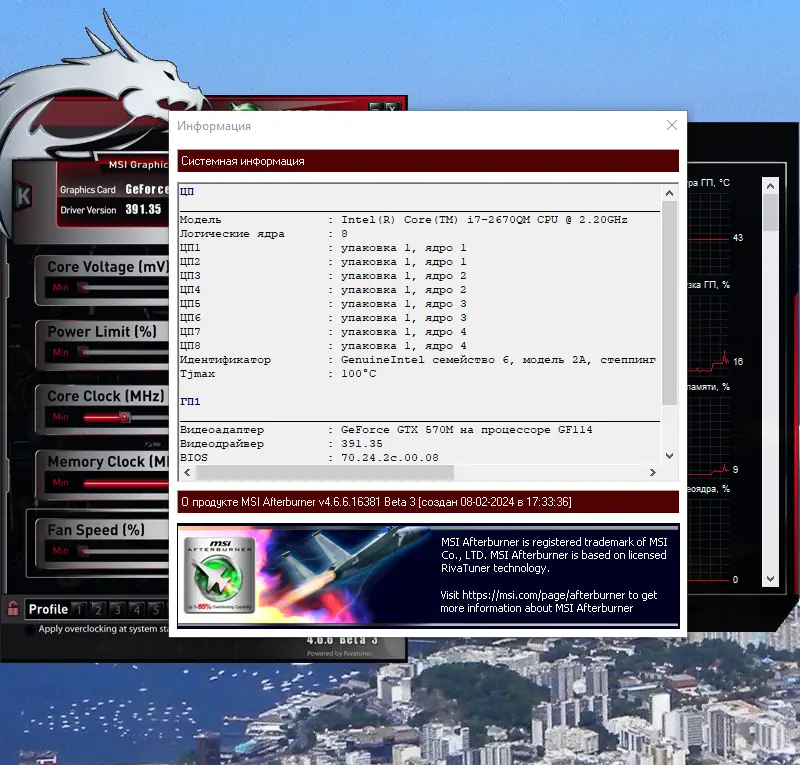
Task: Click the up arrow of the system info scrollbar
Action: (669, 193)
